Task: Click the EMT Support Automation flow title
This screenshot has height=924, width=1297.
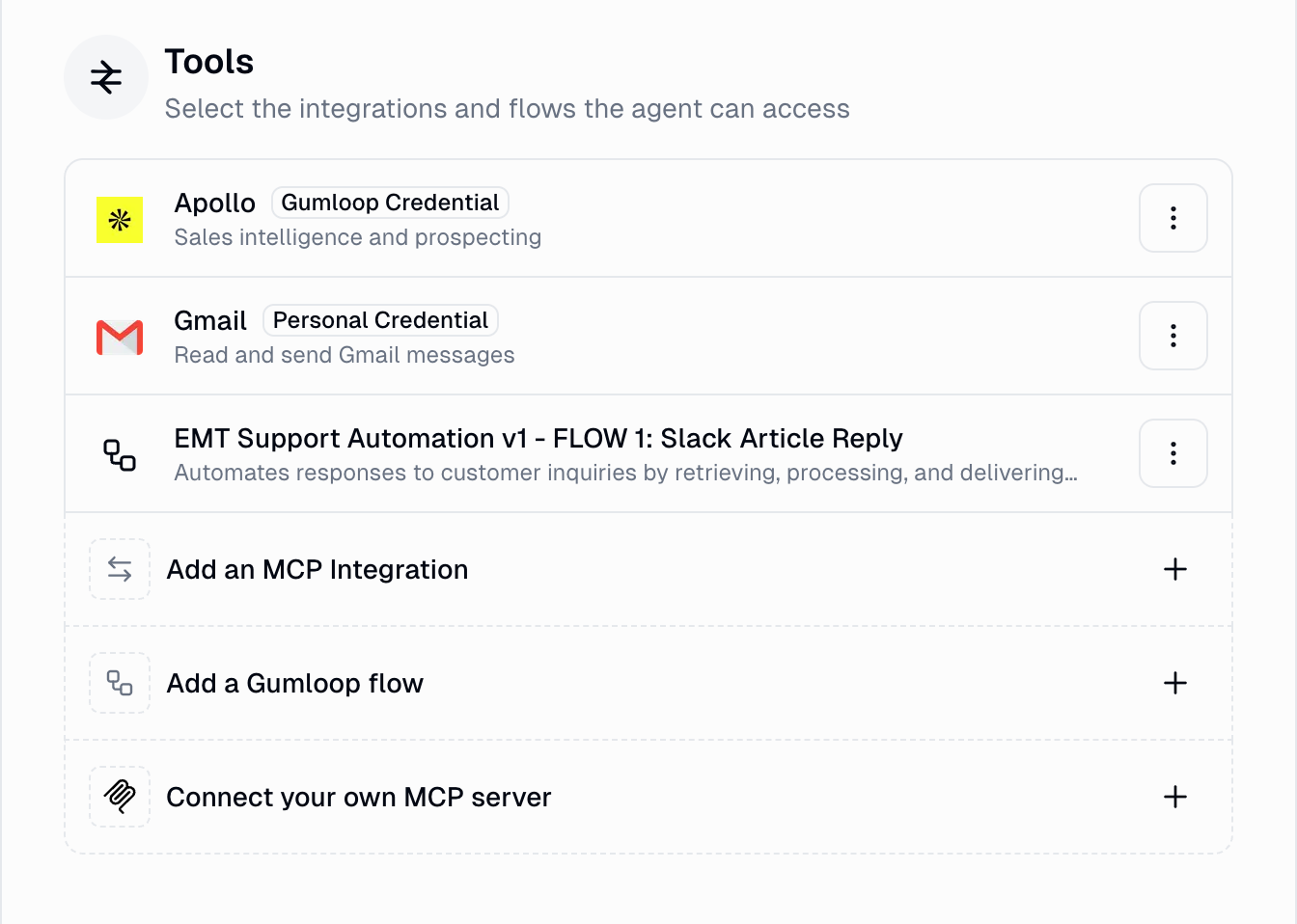Action: click(538, 439)
